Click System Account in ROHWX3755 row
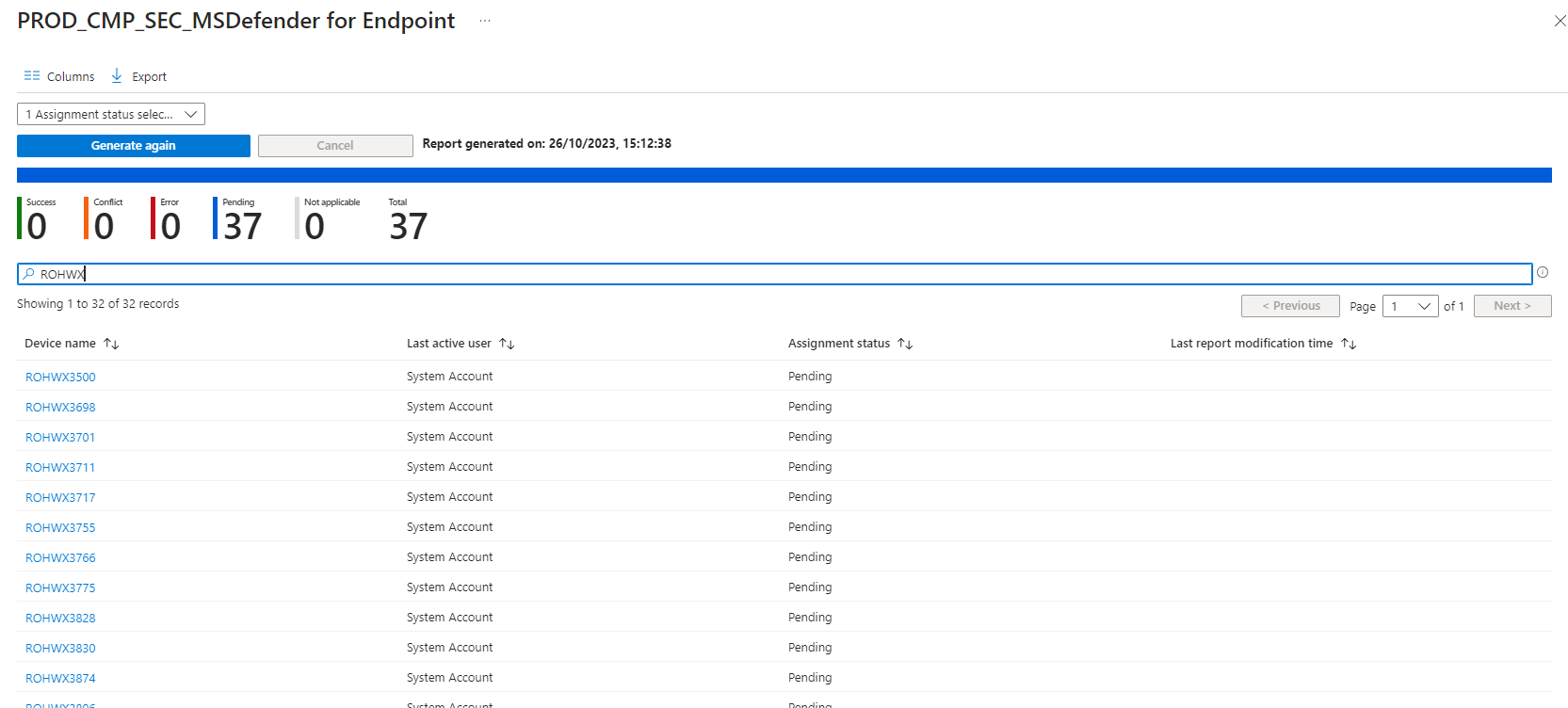 click(x=450, y=527)
